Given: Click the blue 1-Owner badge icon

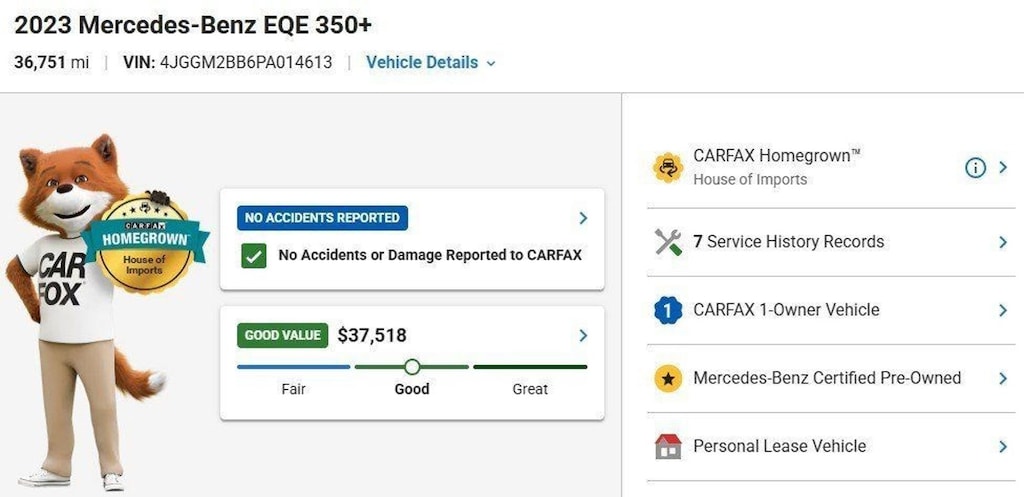Looking at the screenshot, I should (x=668, y=310).
